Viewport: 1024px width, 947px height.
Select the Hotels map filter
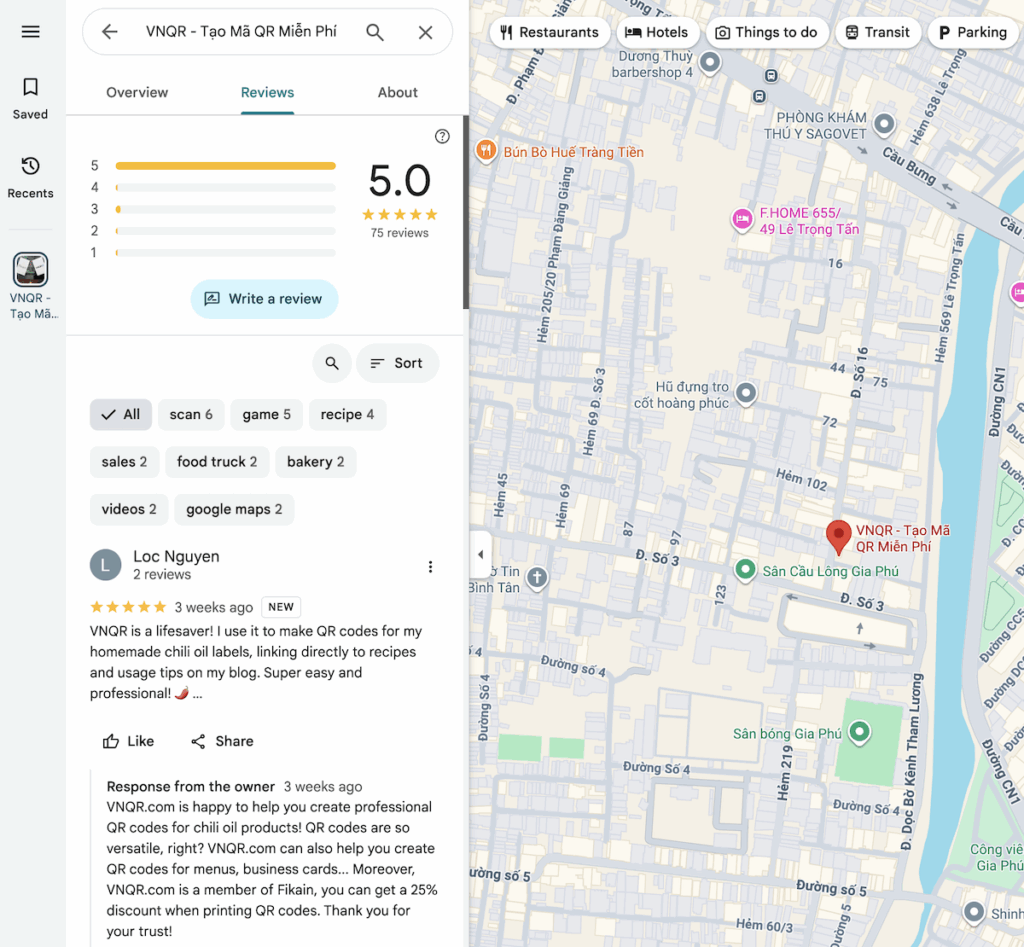[x=657, y=32]
